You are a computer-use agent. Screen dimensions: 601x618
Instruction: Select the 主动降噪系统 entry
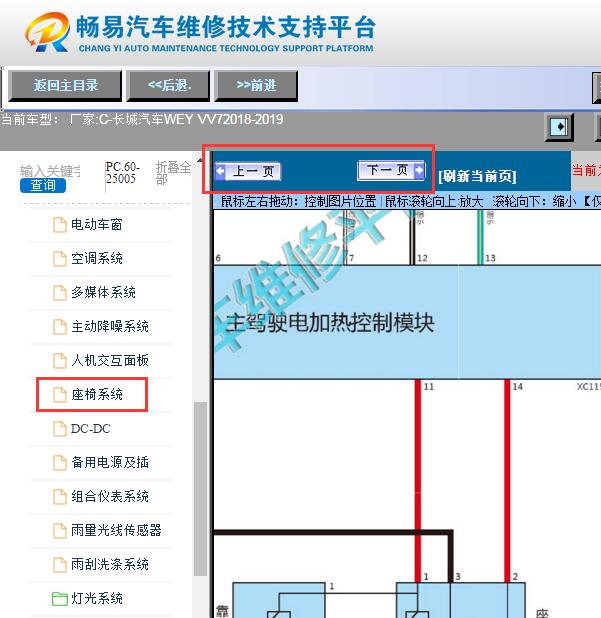point(110,326)
